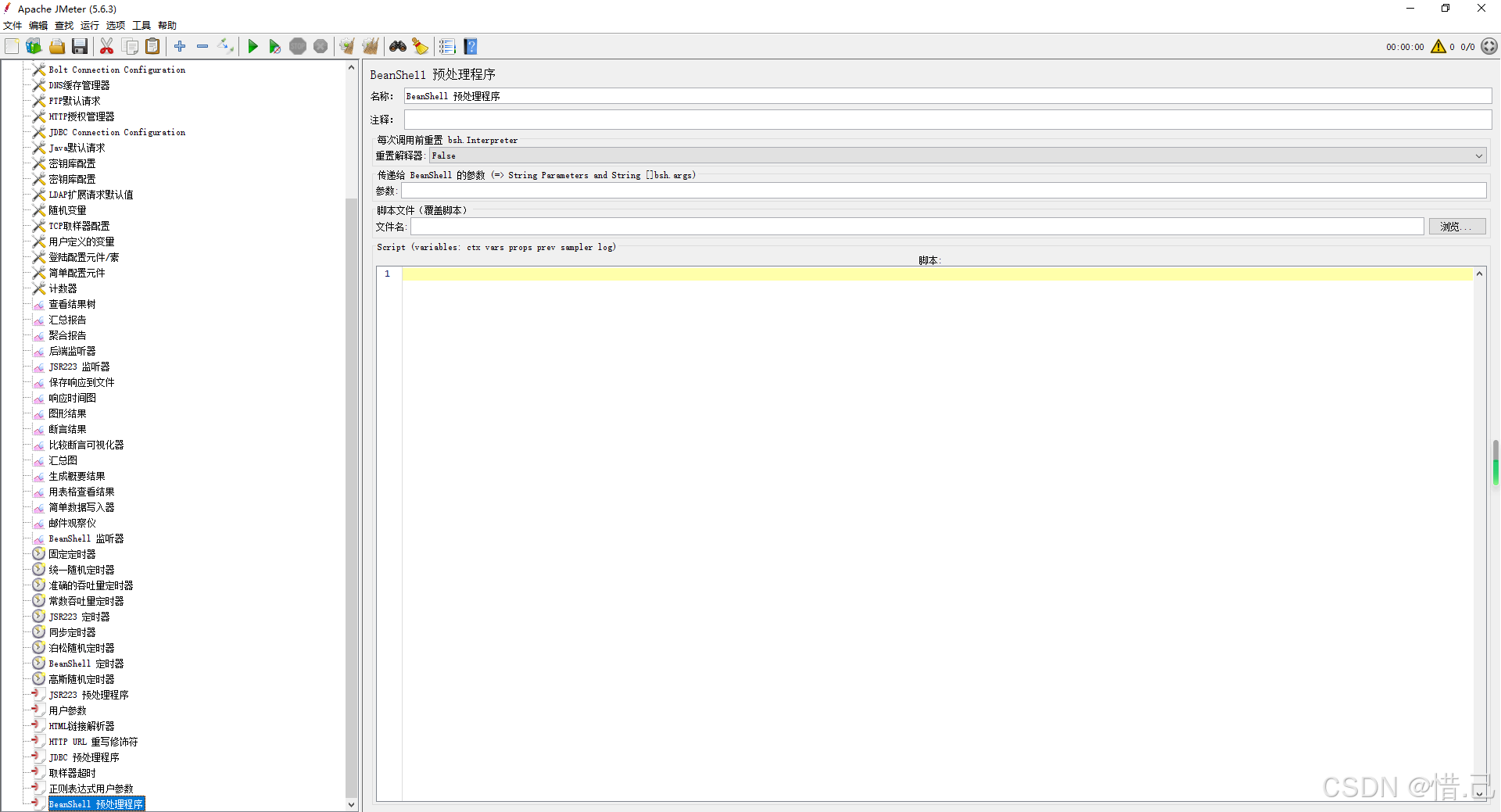1501x812 pixels.
Task: Click the 浏览 browse button
Action: click(1456, 227)
